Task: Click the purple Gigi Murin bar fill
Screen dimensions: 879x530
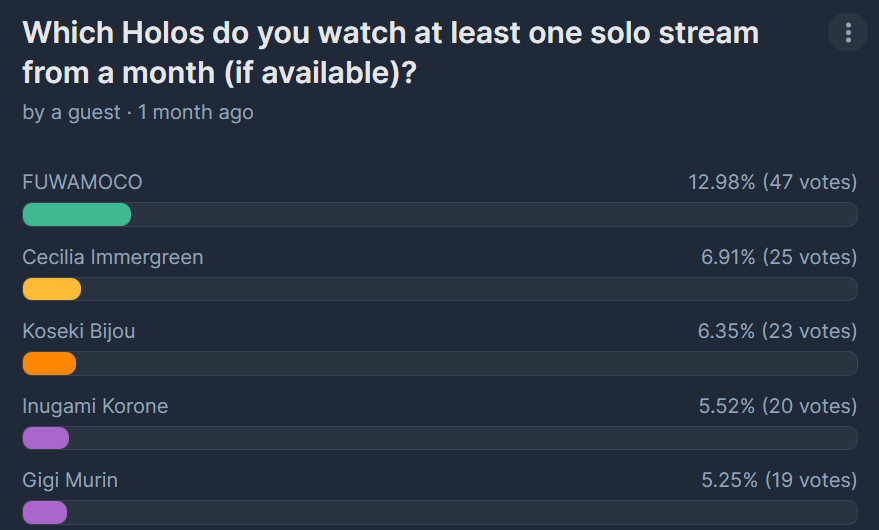Action: point(45,513)
